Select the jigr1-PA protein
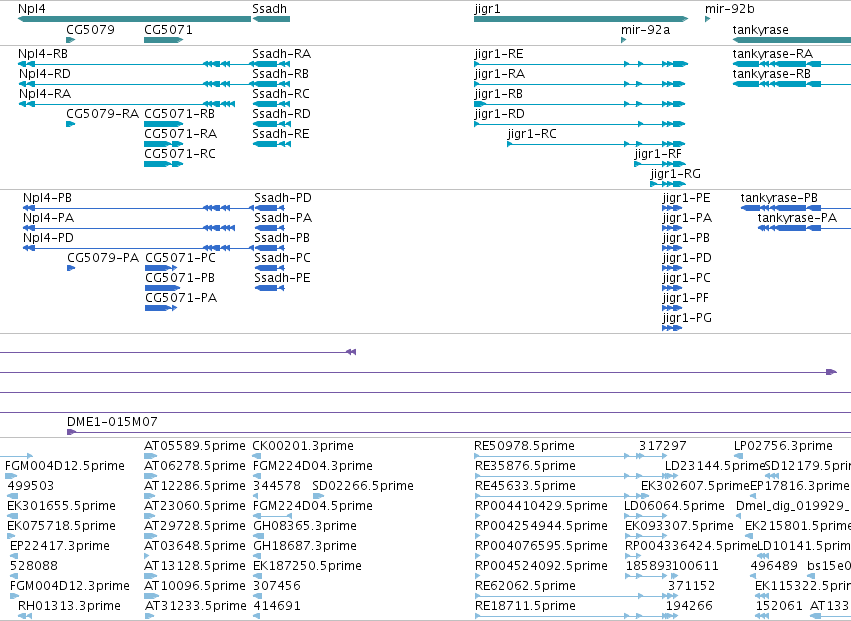This screenshot has width=851, height=621. 672,228
